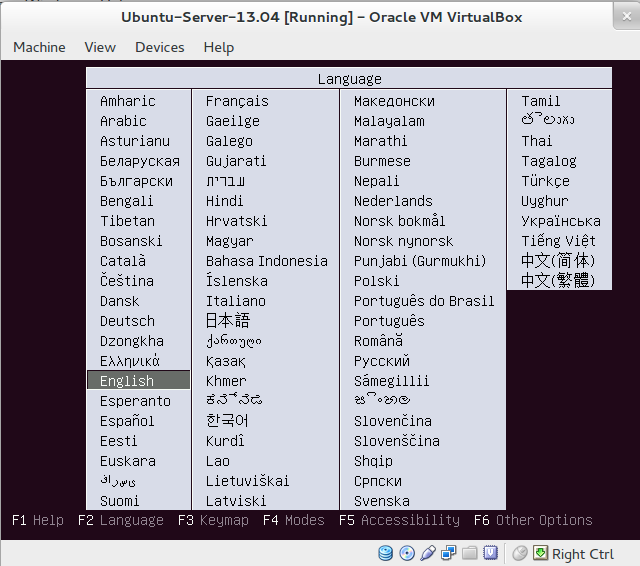Click F4 Modes option
640x566 pixels.
coord(293,520)
